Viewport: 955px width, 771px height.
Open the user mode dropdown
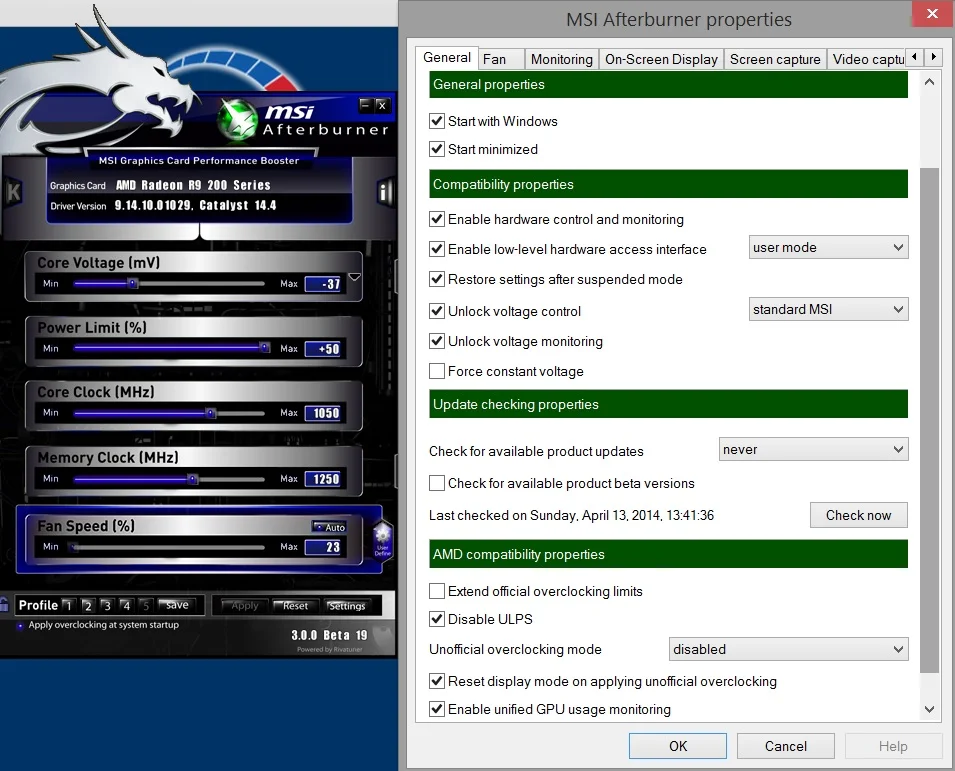click(x=828, y=247)
